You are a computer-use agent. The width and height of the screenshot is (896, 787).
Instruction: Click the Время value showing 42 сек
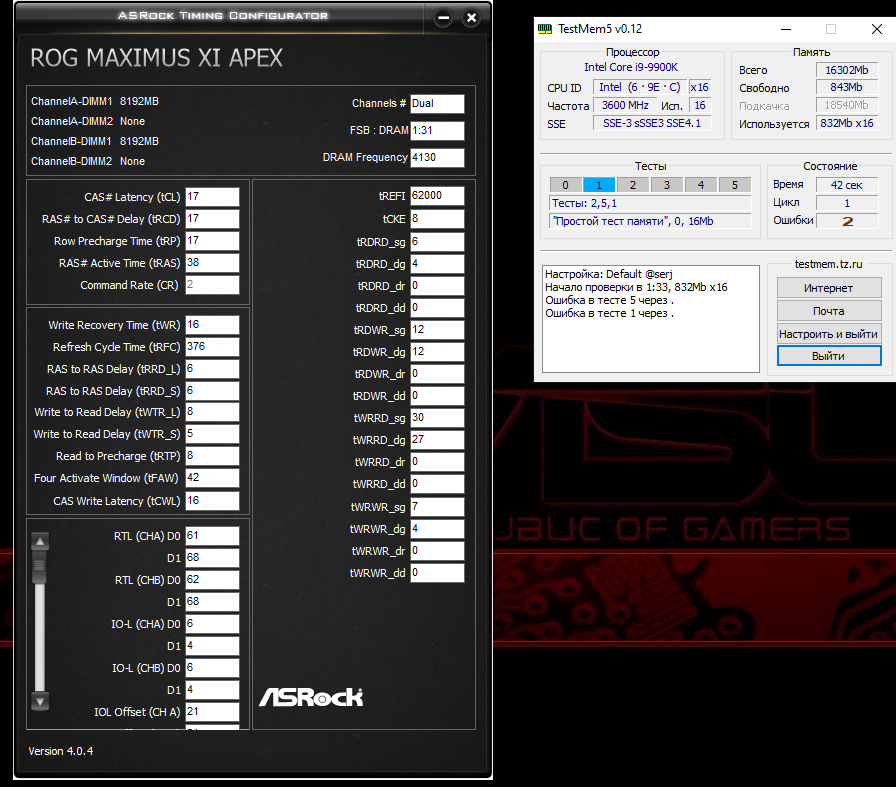pos(847,185)
